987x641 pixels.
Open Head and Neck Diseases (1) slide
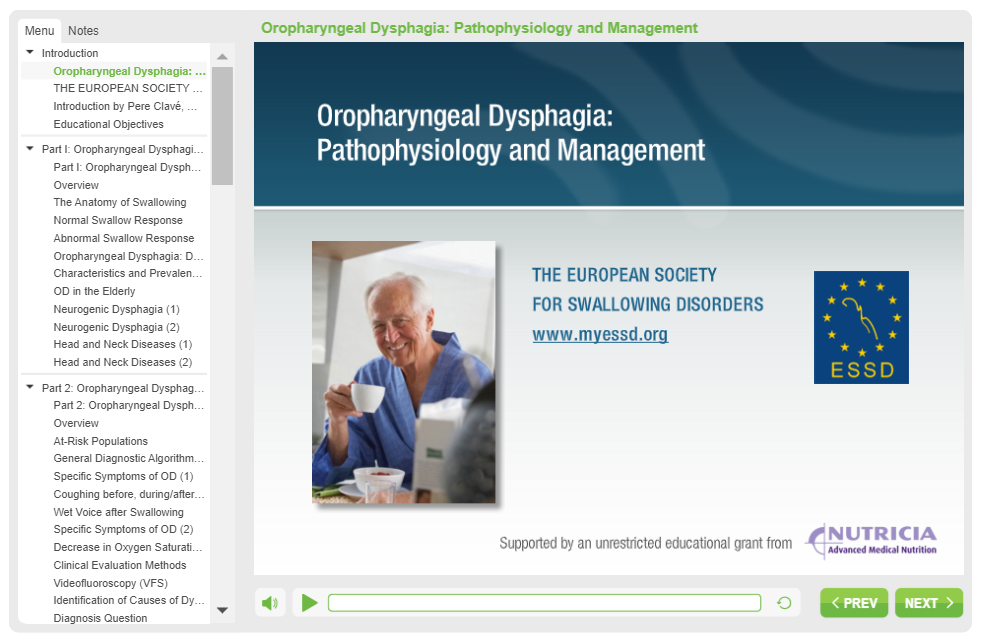(123, 344)
